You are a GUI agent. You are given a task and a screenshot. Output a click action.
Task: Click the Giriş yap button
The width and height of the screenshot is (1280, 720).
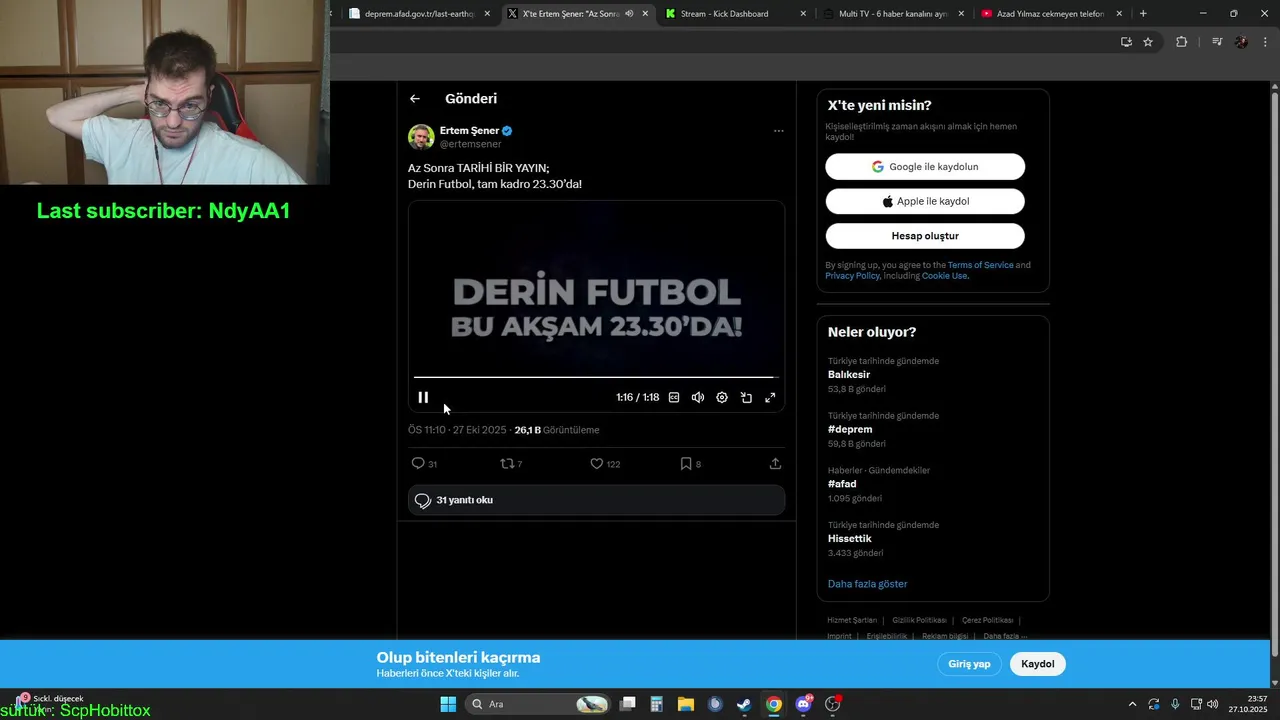coord(969,664)
